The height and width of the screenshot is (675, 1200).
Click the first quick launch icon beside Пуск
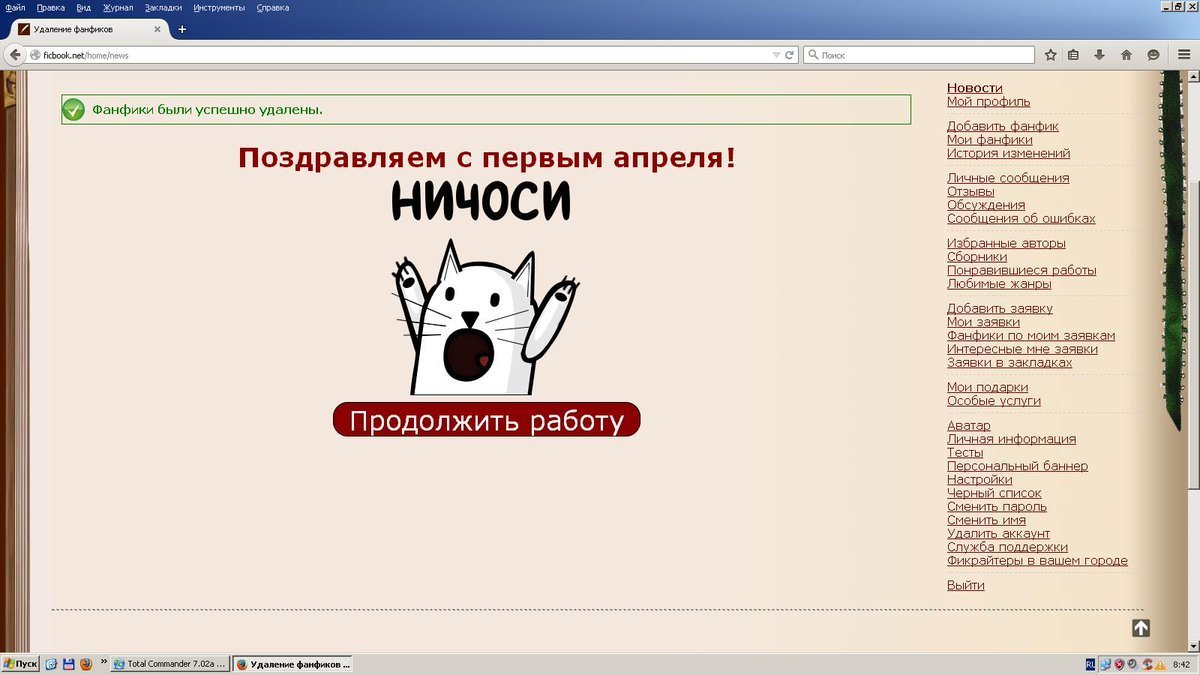coord(51,664)
